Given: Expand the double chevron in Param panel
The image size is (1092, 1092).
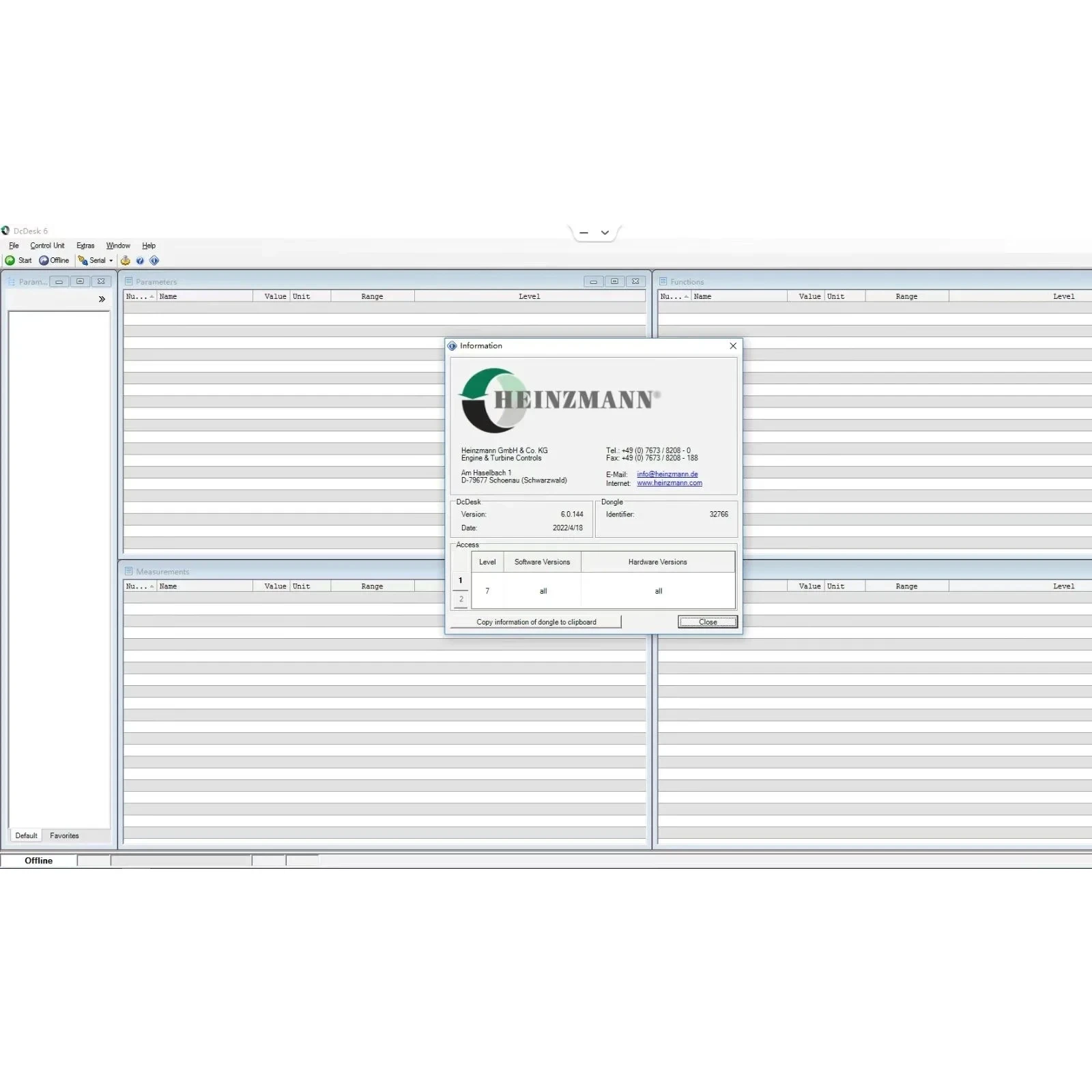Looking at the screenshot, I should point(102,299).
